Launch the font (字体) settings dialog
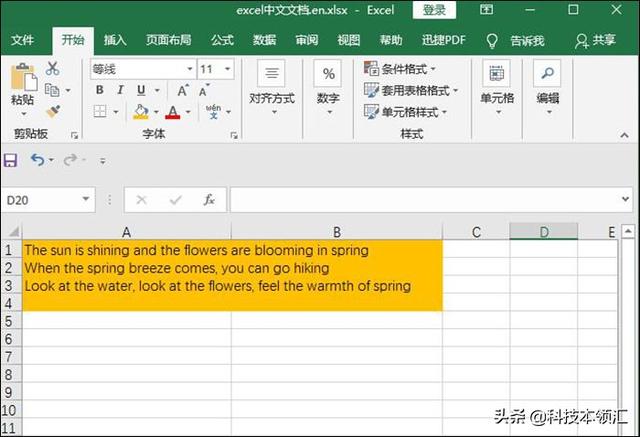This screenshot has width=640, height=437. coord(234,135)
